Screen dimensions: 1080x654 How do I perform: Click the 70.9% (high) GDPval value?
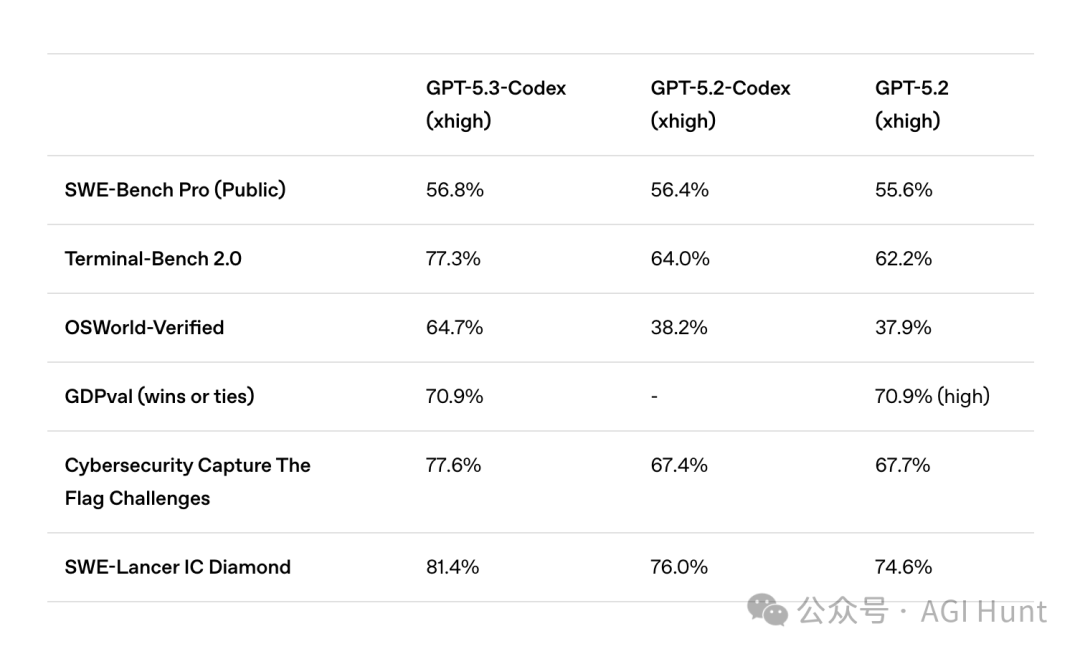932,396
